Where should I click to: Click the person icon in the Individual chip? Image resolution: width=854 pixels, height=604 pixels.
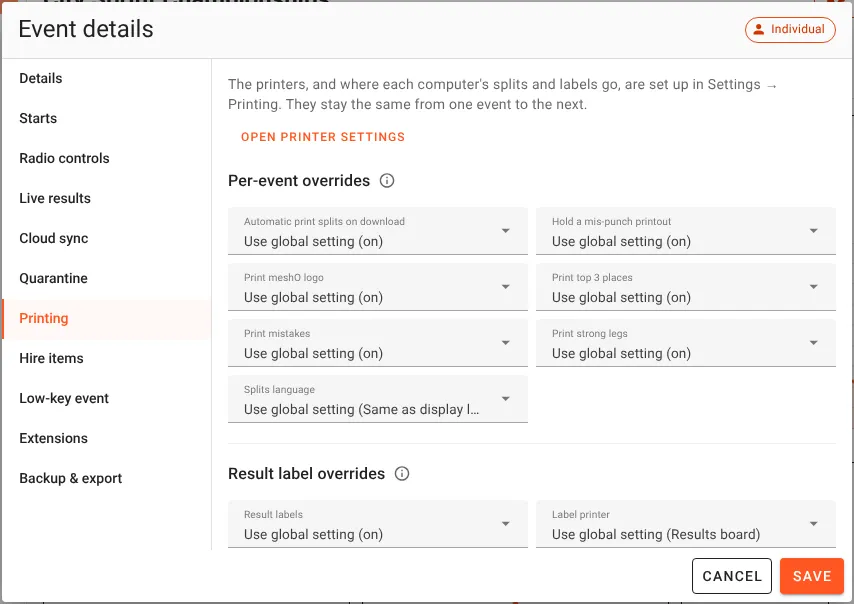click(759, 29)
